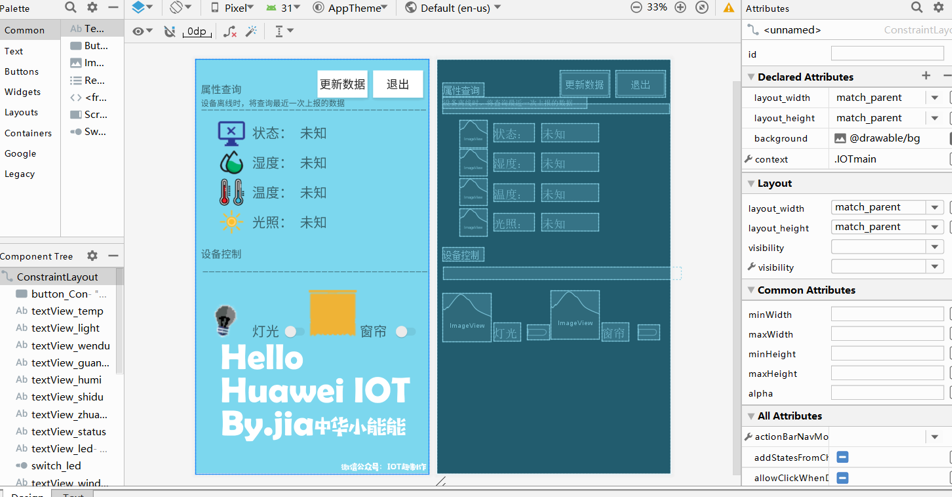Search attributes with magnifier icon

[917, 7]
